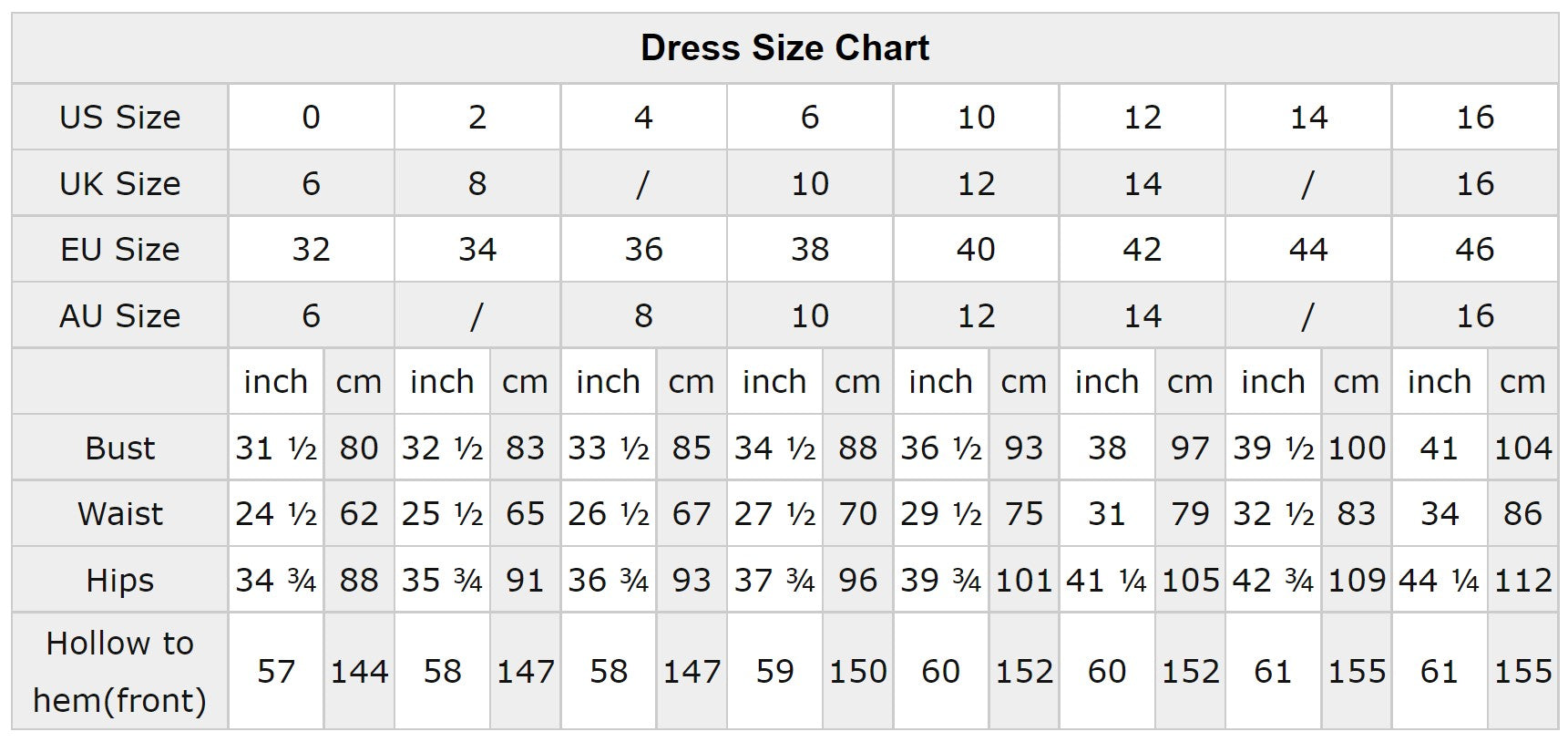Click the Waist row label
This screenshot has width=1568, height=742.
tap(119, 514)
